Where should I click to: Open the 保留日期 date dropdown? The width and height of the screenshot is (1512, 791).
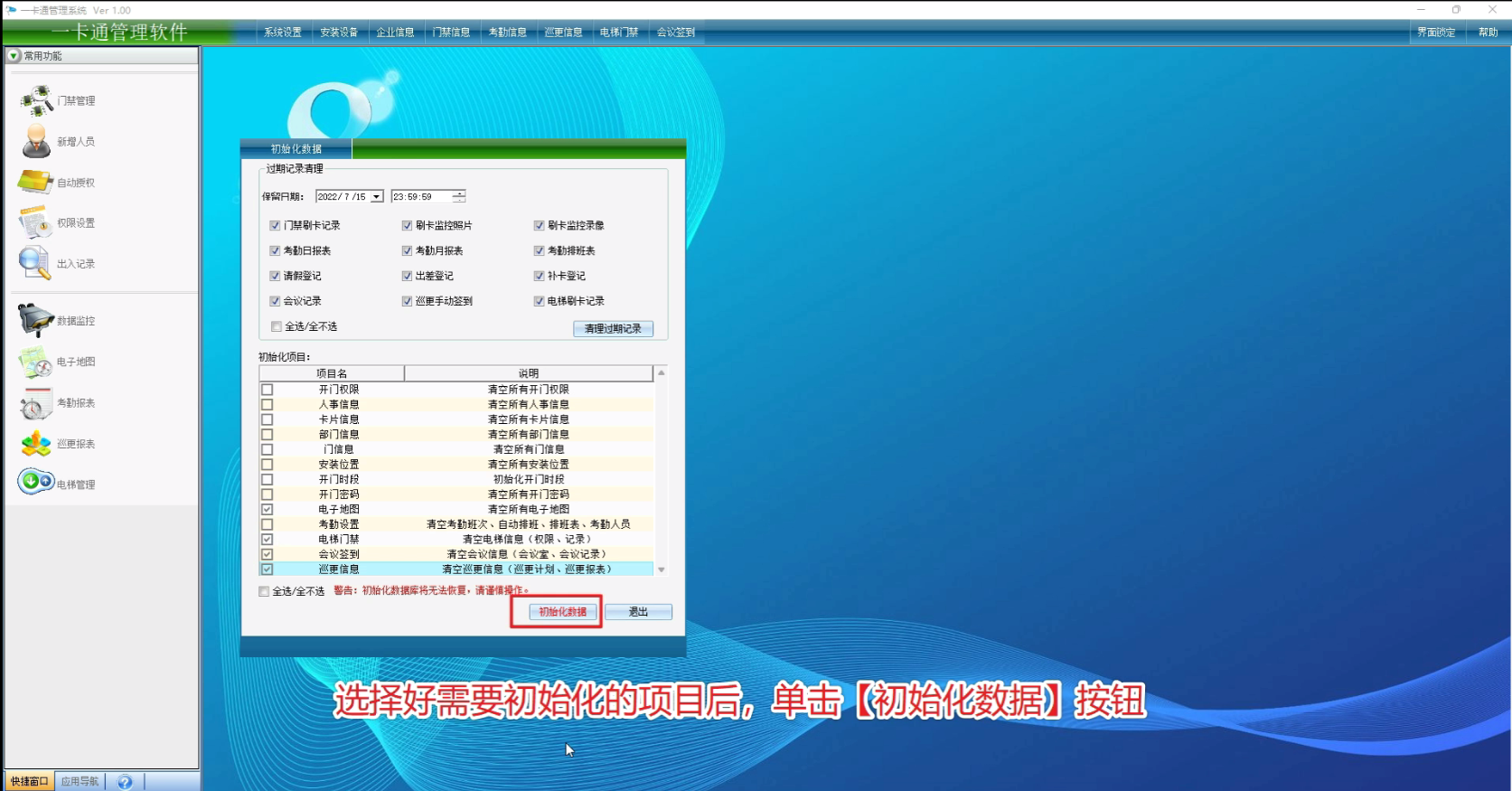[376, 197]
